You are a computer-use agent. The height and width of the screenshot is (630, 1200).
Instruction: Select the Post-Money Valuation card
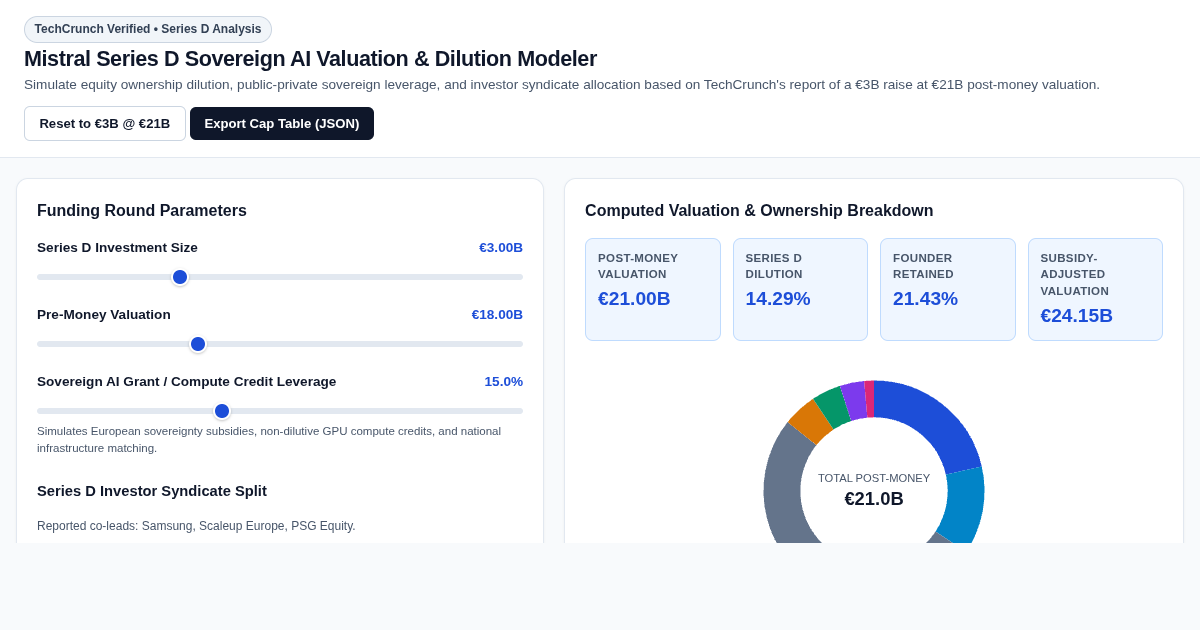[x=653, y=289]
